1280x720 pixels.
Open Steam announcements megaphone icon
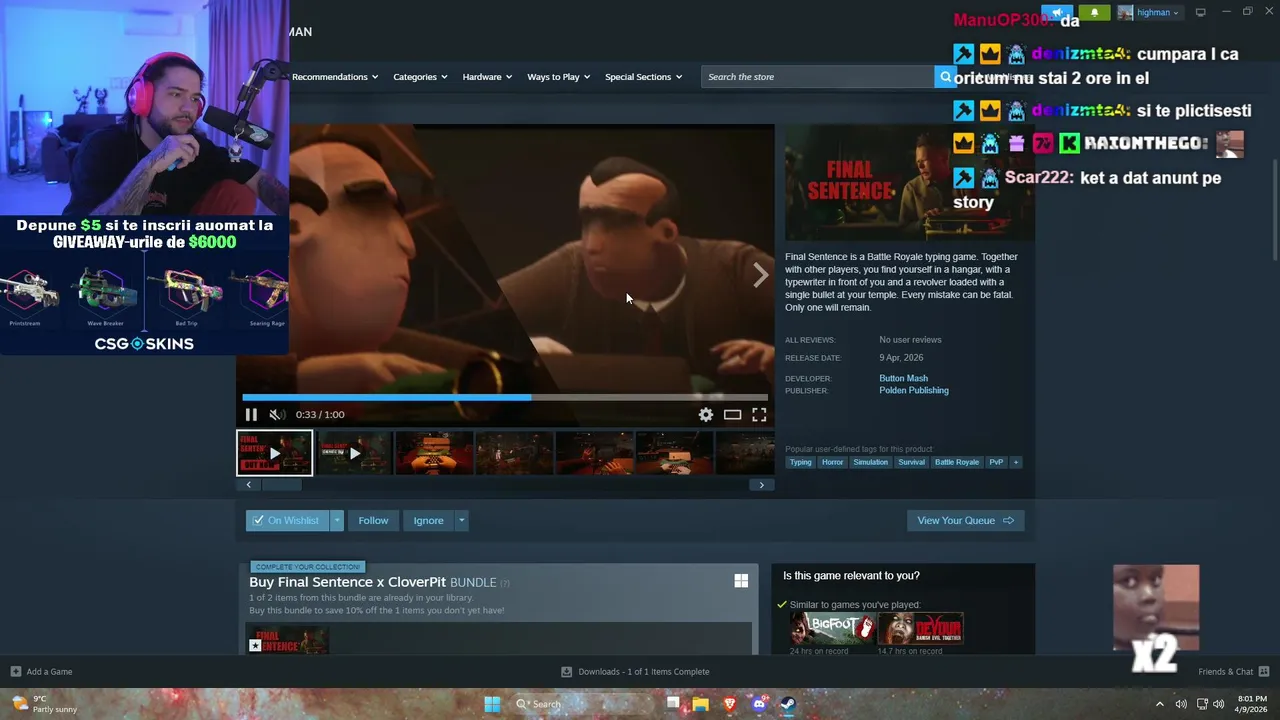[1057, 13]
